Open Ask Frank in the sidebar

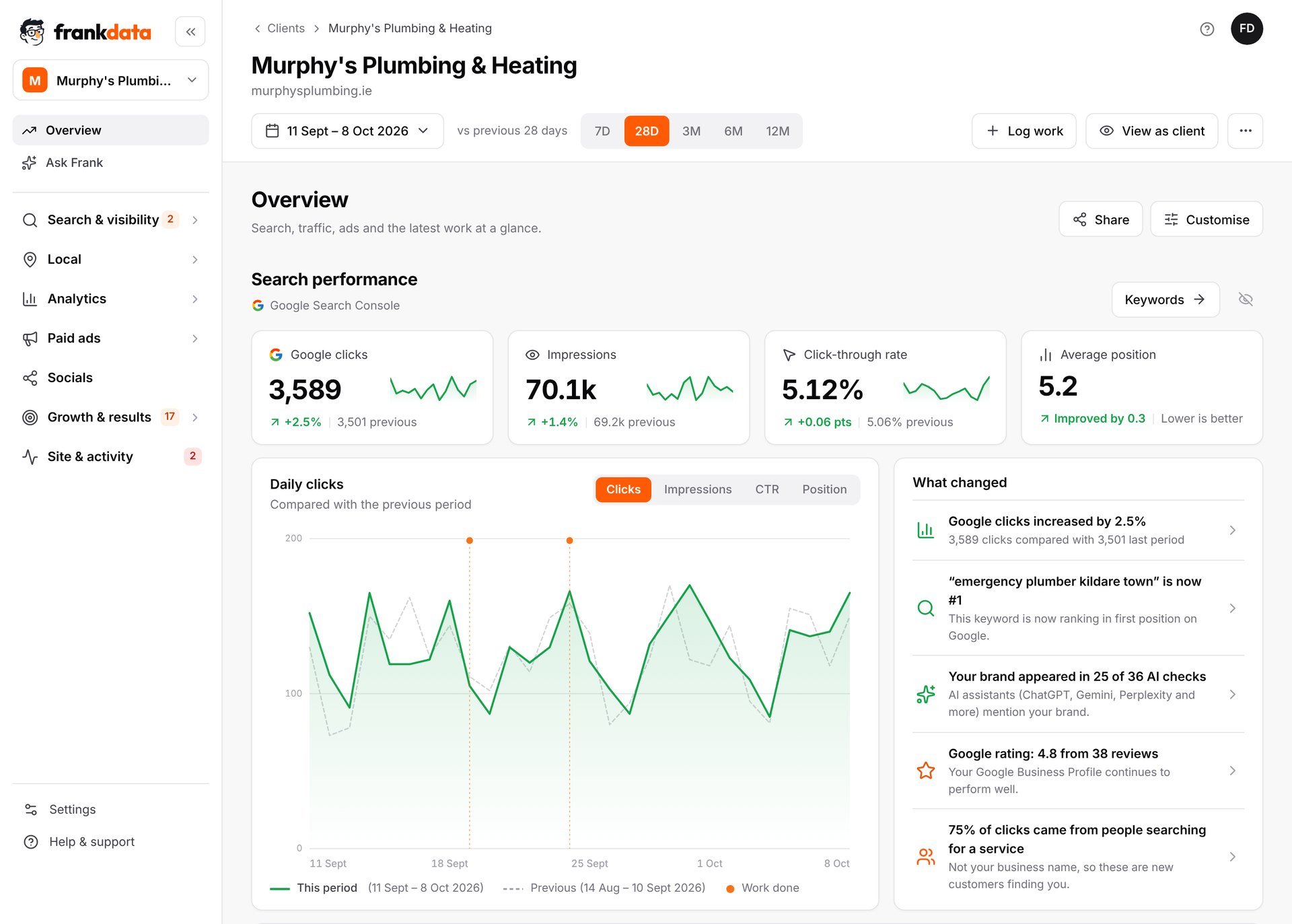(x=110, y=163)
